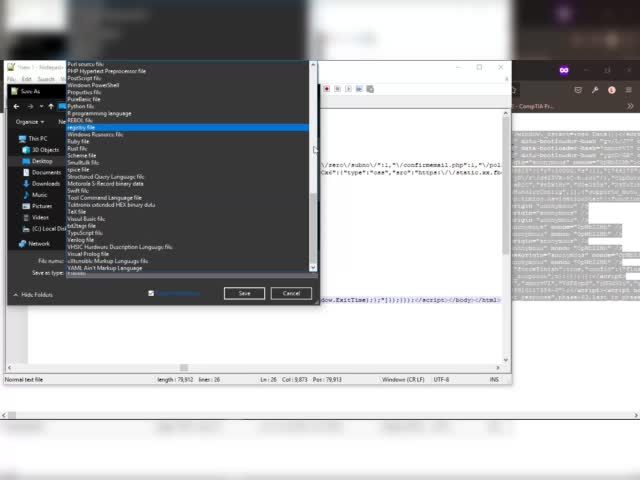Click the macro Playback icon

click(x=348, y=89)
